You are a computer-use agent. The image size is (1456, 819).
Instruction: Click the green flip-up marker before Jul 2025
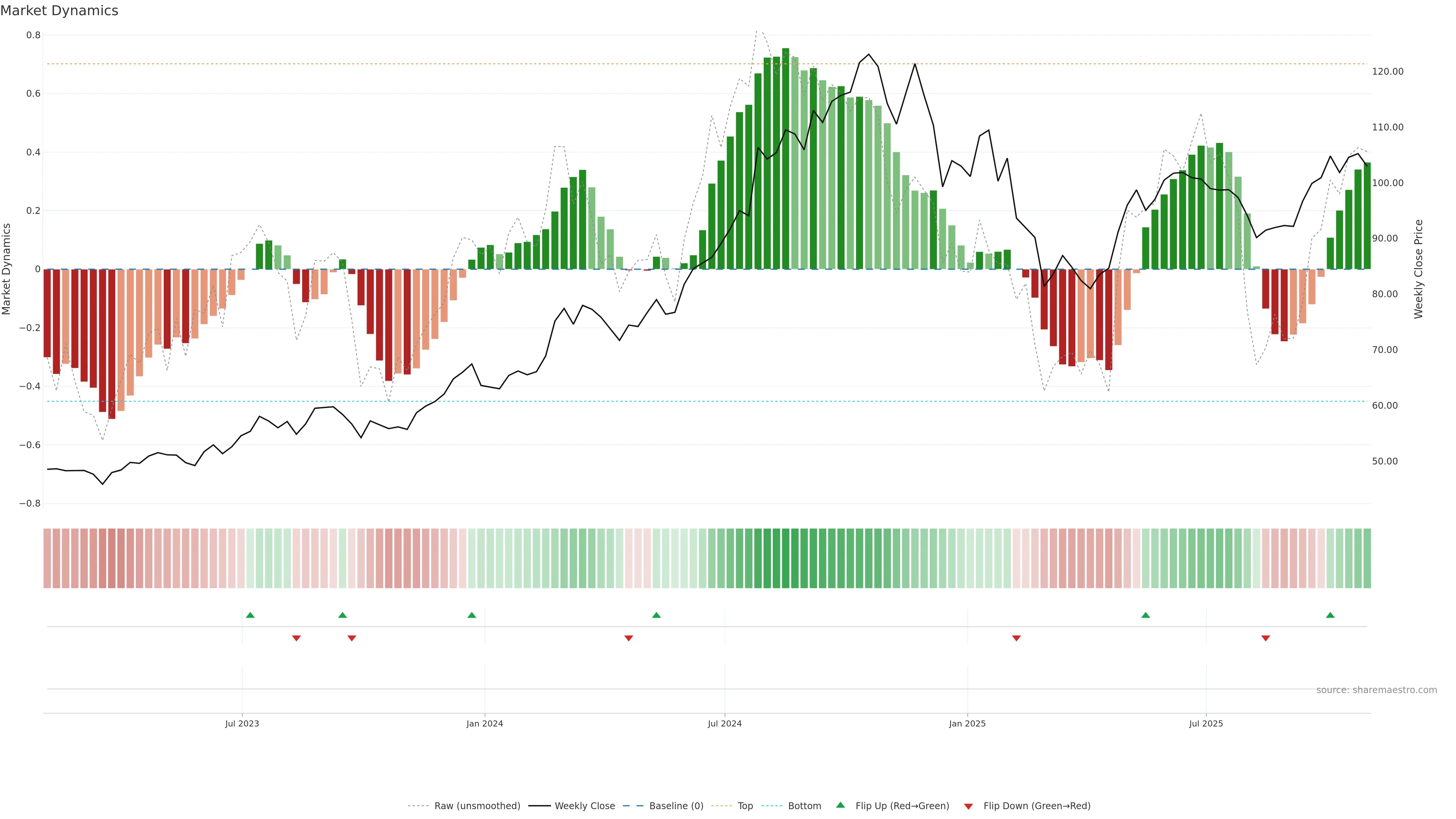(1146, 615)
